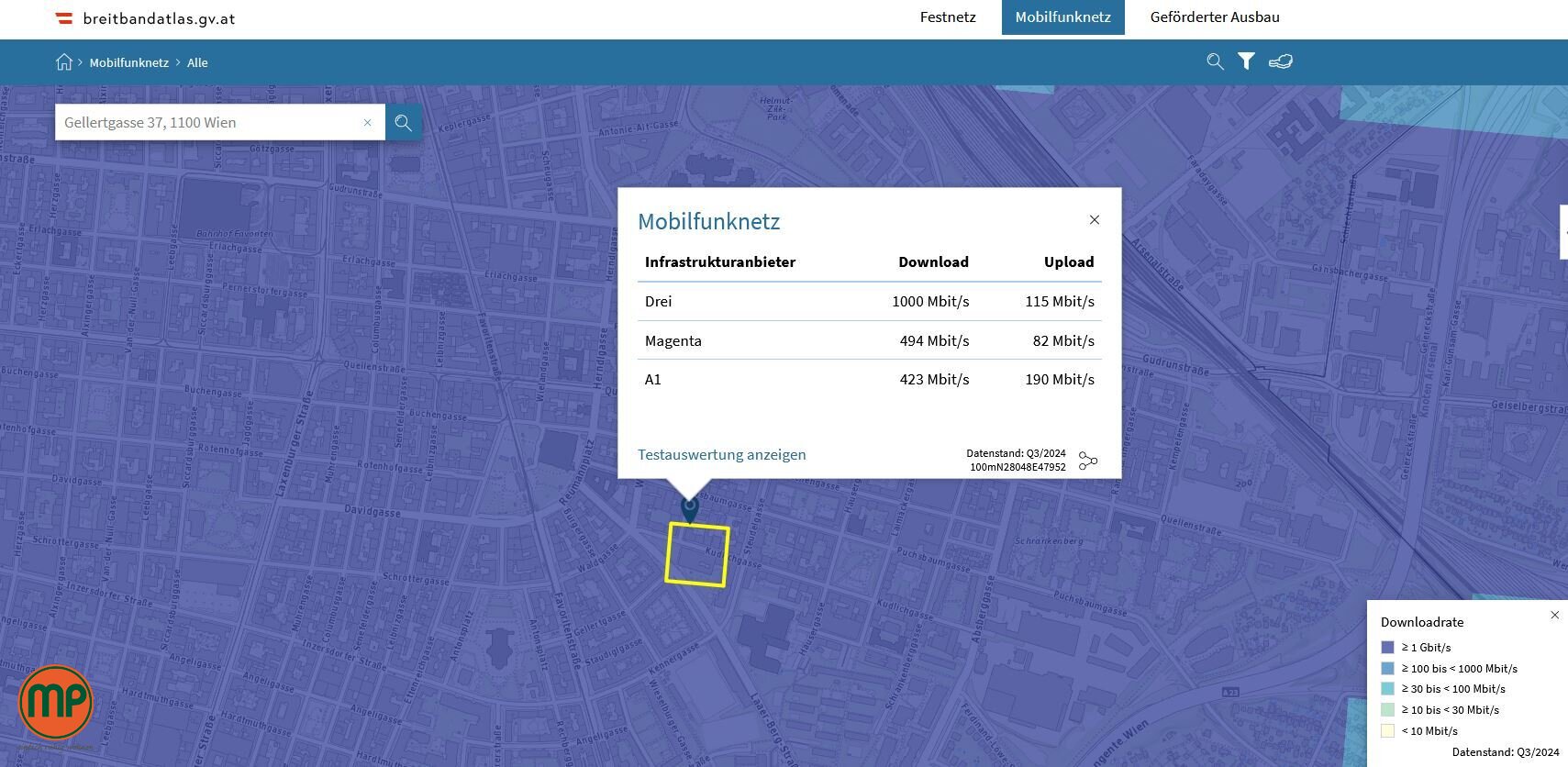
Task: Click the share icon in the Mobilfunknetz popup
Action: (x=1088, y=461)
